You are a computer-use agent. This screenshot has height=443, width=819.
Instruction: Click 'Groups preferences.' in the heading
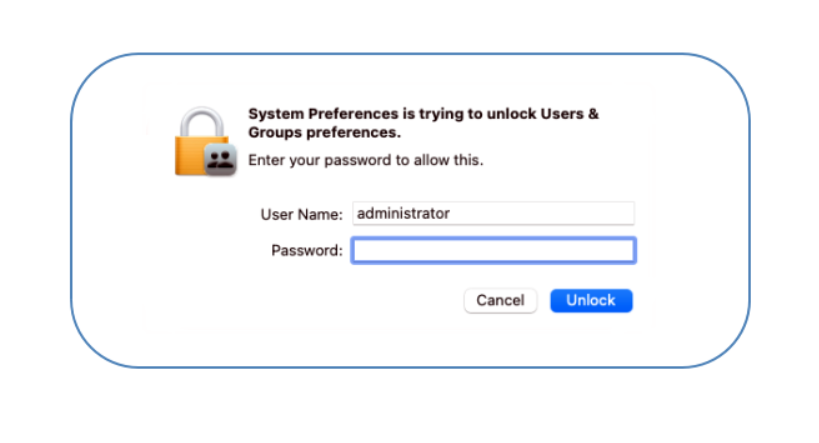(324, 131)
